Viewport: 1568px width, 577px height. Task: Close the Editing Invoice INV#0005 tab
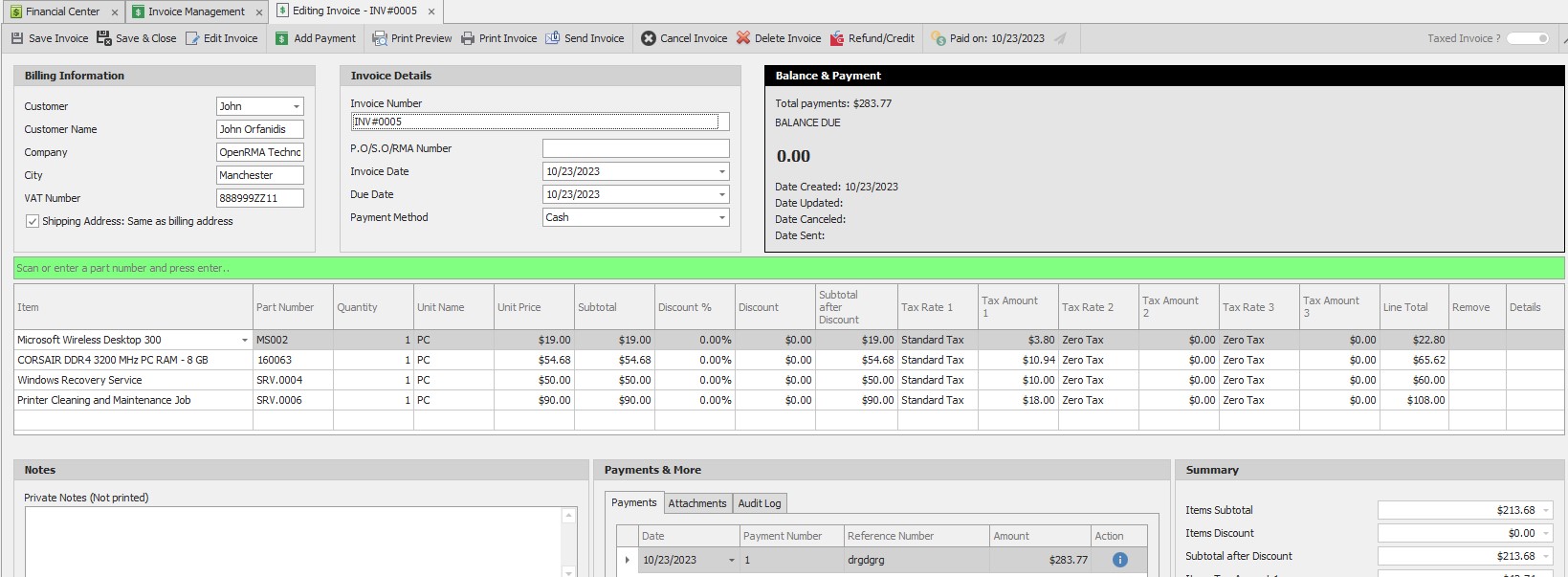pos(431,11)
